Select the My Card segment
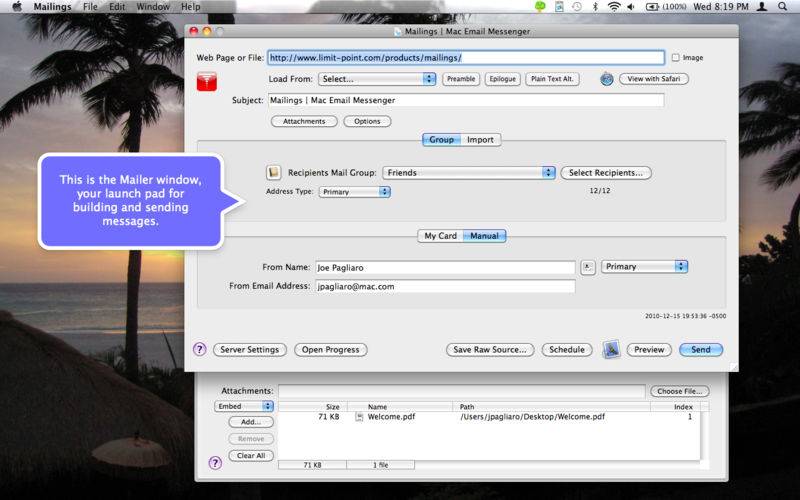Screen dimensions: 800x500 [440, 236]
